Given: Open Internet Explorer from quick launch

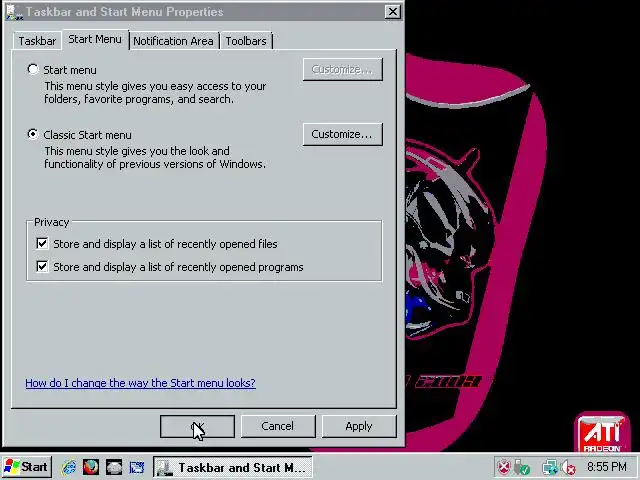Looking at the screenshot, I should (69, 467).
